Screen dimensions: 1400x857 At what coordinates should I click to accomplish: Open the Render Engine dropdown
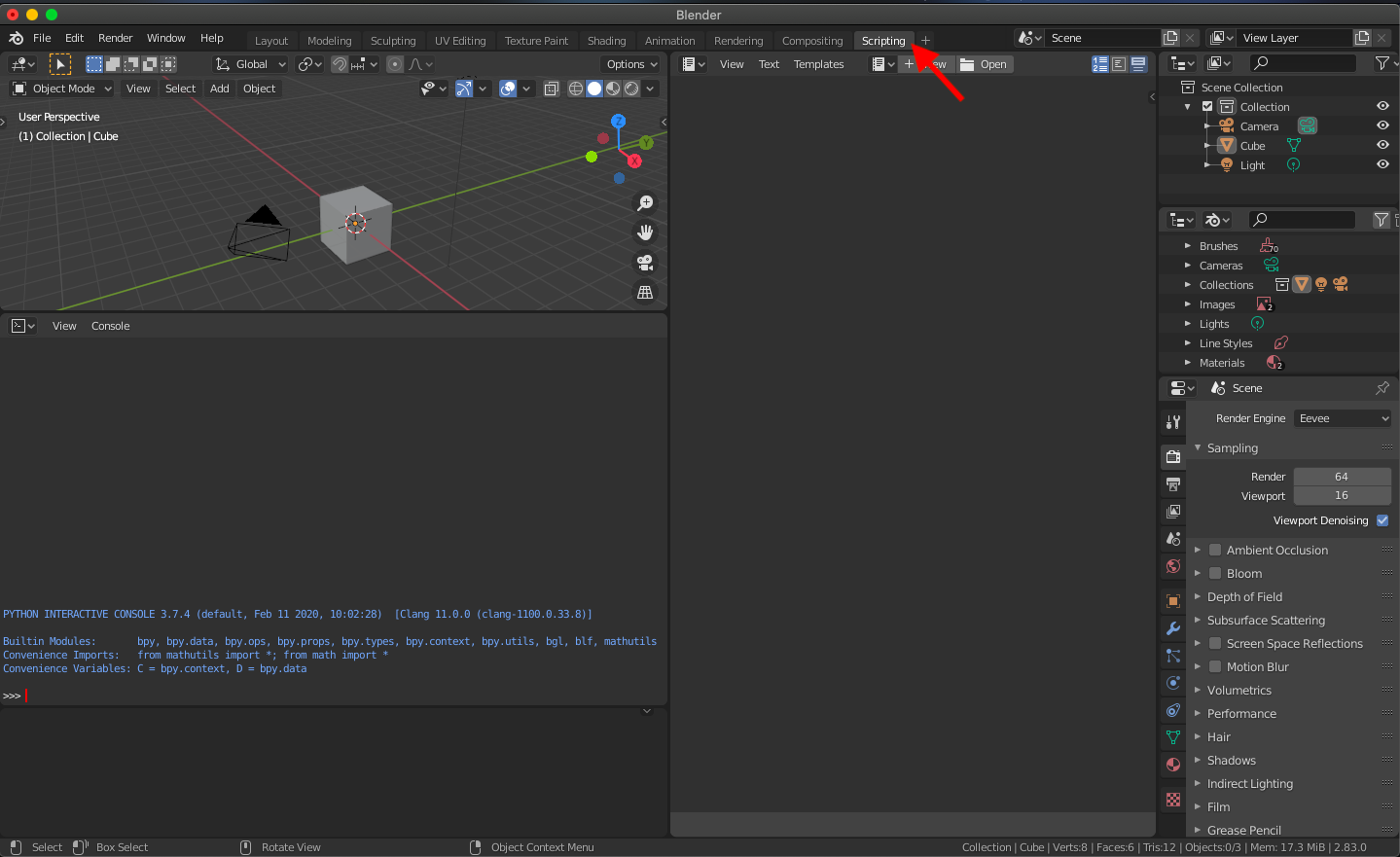1343,418
